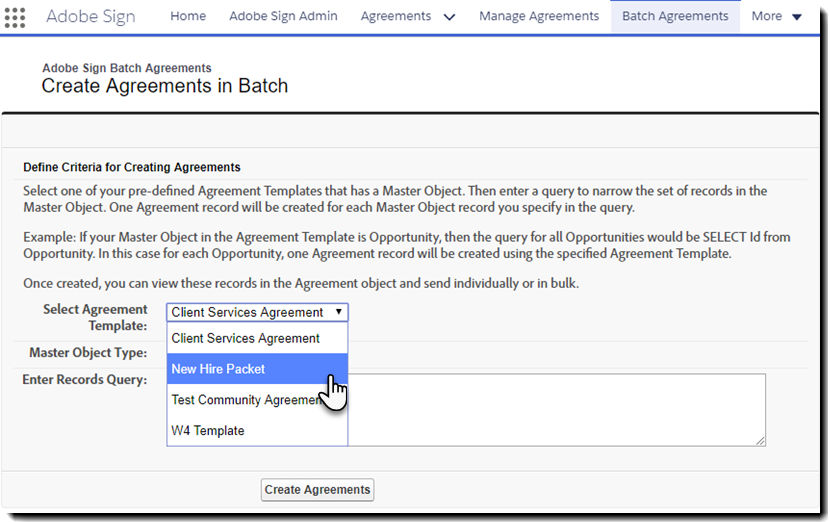Select the Test Community Agreement option
The width and height of the screenshot is (830, 522).
[x=244, y=400]
